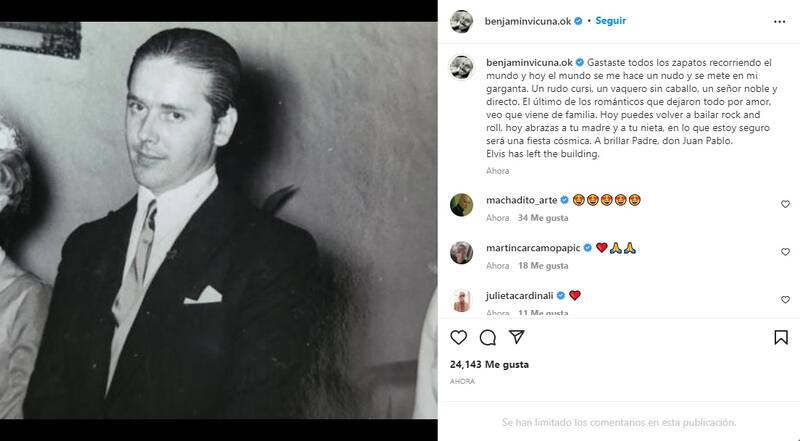The height and width of the screenshot is (441, 800).
Task: Open the comment bubble icon
Action: click(488, 337)
